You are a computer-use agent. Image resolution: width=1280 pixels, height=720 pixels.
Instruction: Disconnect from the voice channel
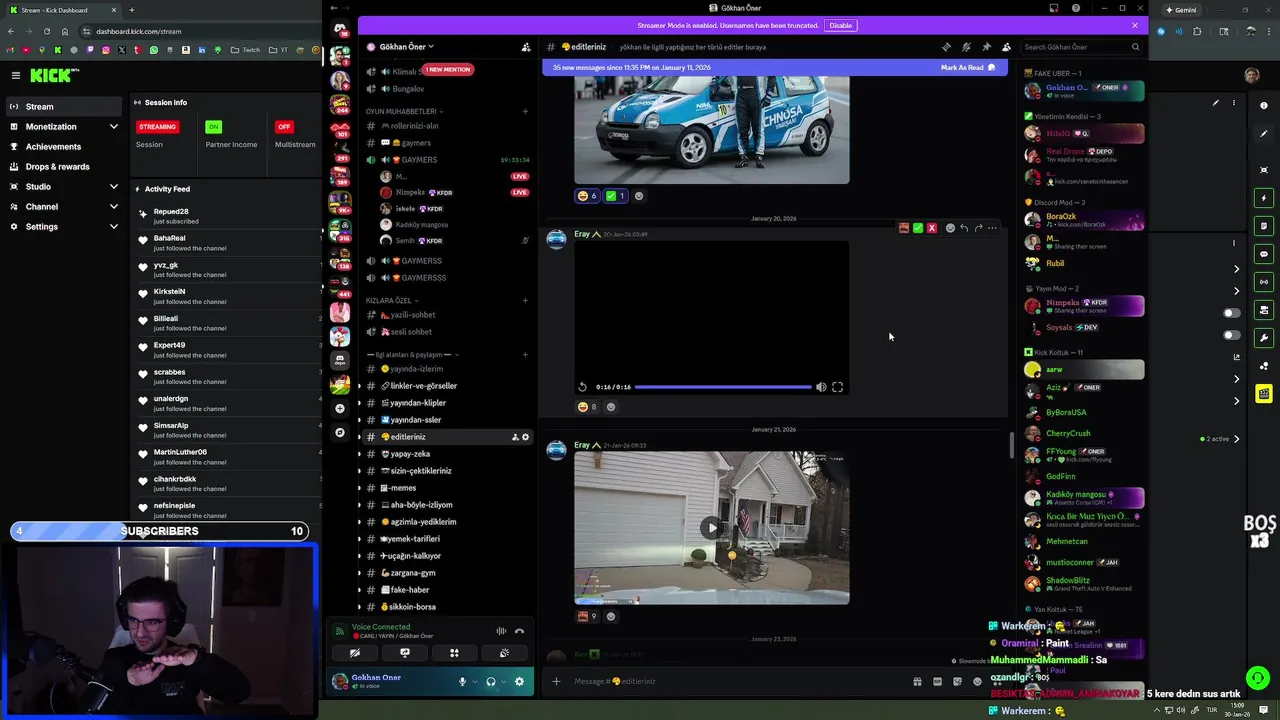pos(519,631)
